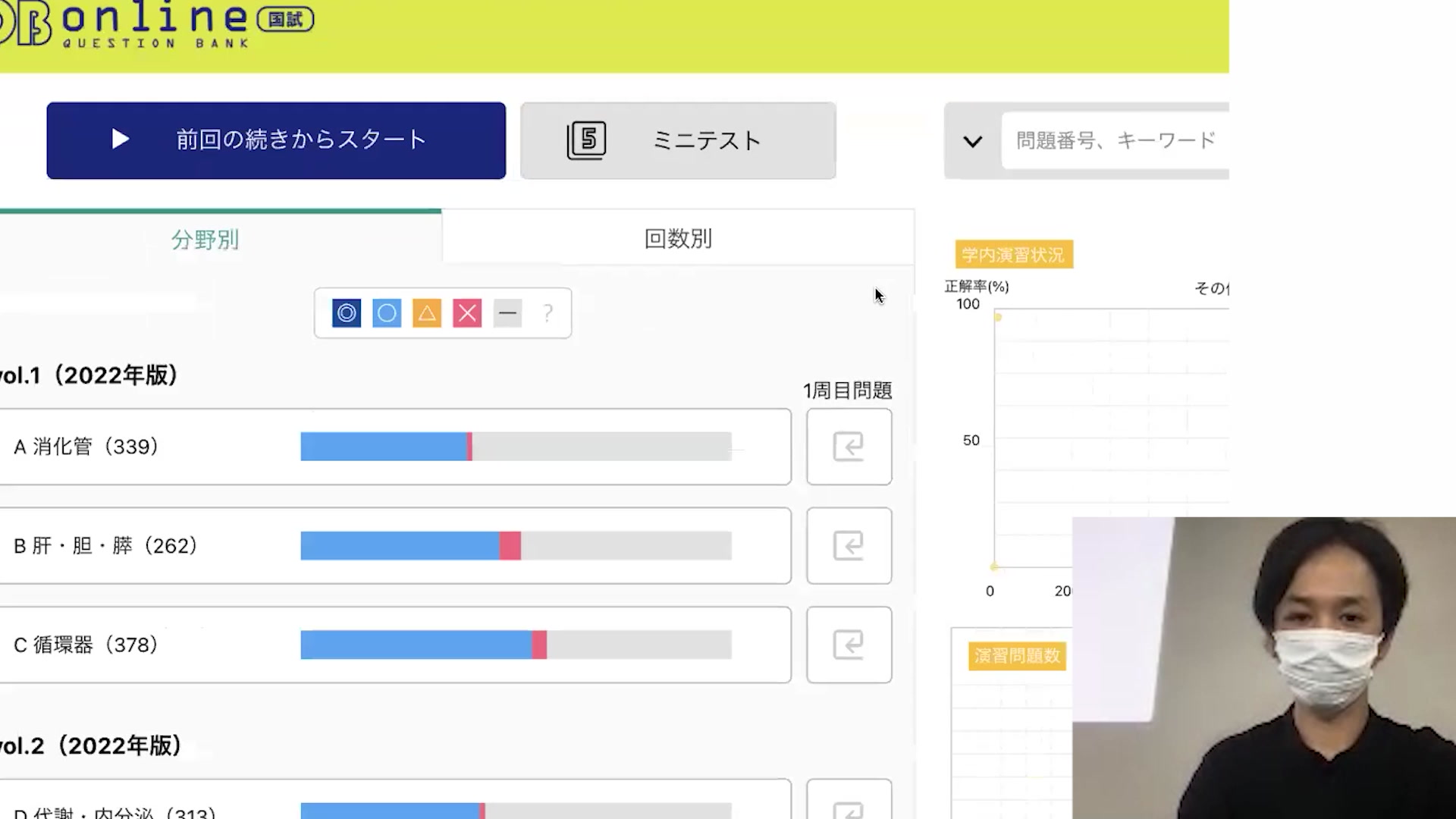The height and width of the screenshot is (819, 1456).
Task: Switch to the 分野別 tab
Action: pyautogui.click(x=205, y=240)
